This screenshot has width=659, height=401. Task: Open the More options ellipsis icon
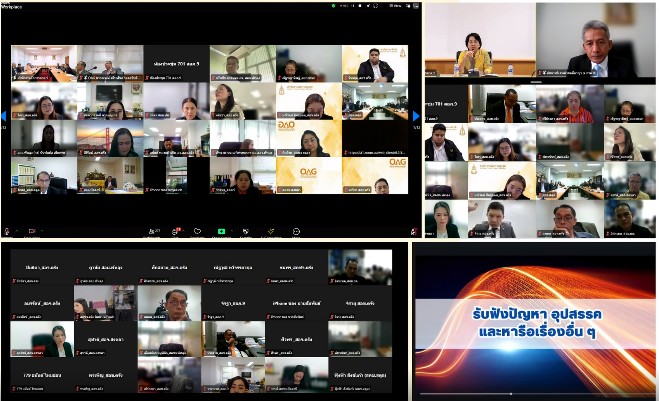click(296, 231)
